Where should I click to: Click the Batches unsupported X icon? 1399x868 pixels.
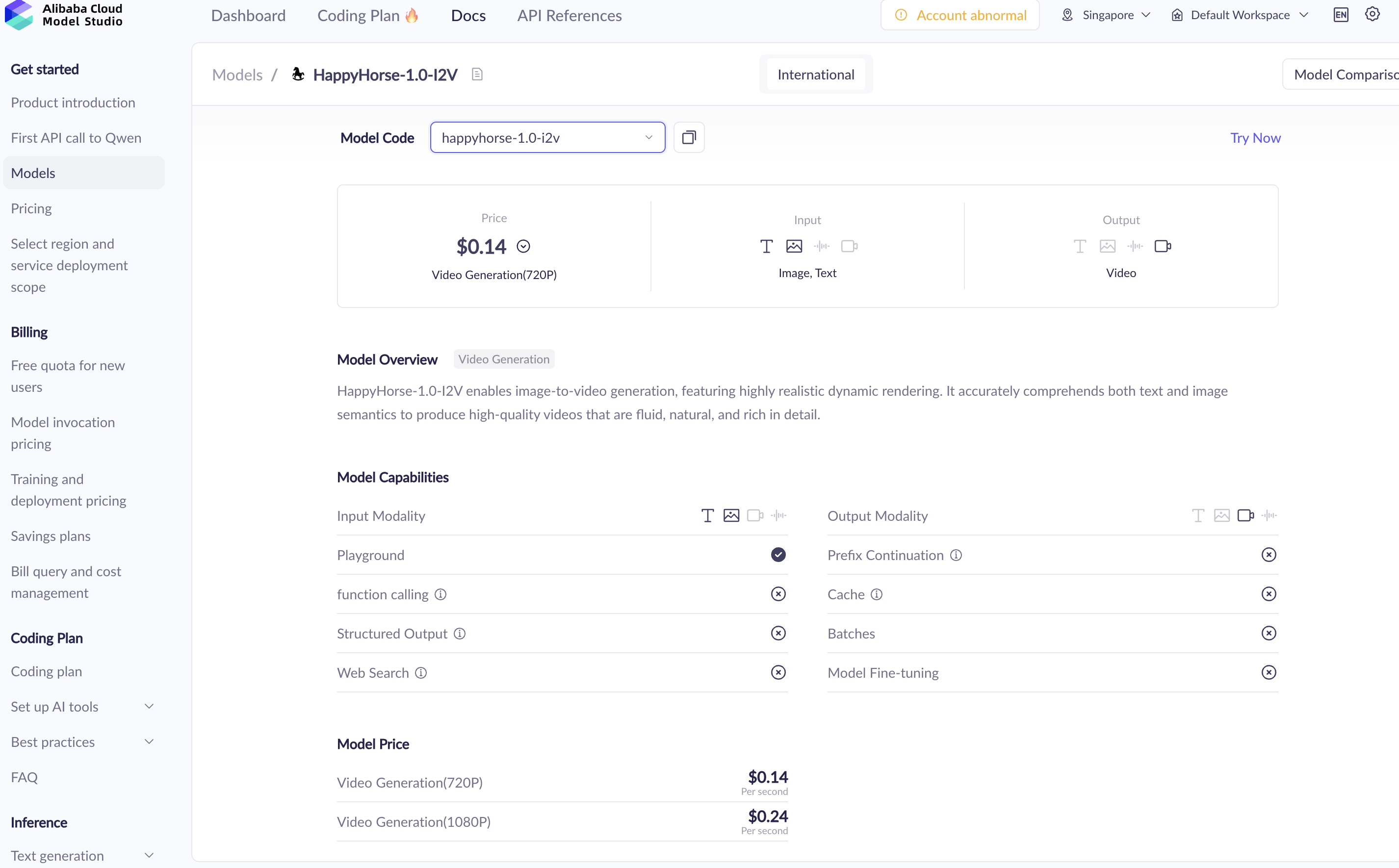point(1269,633)
